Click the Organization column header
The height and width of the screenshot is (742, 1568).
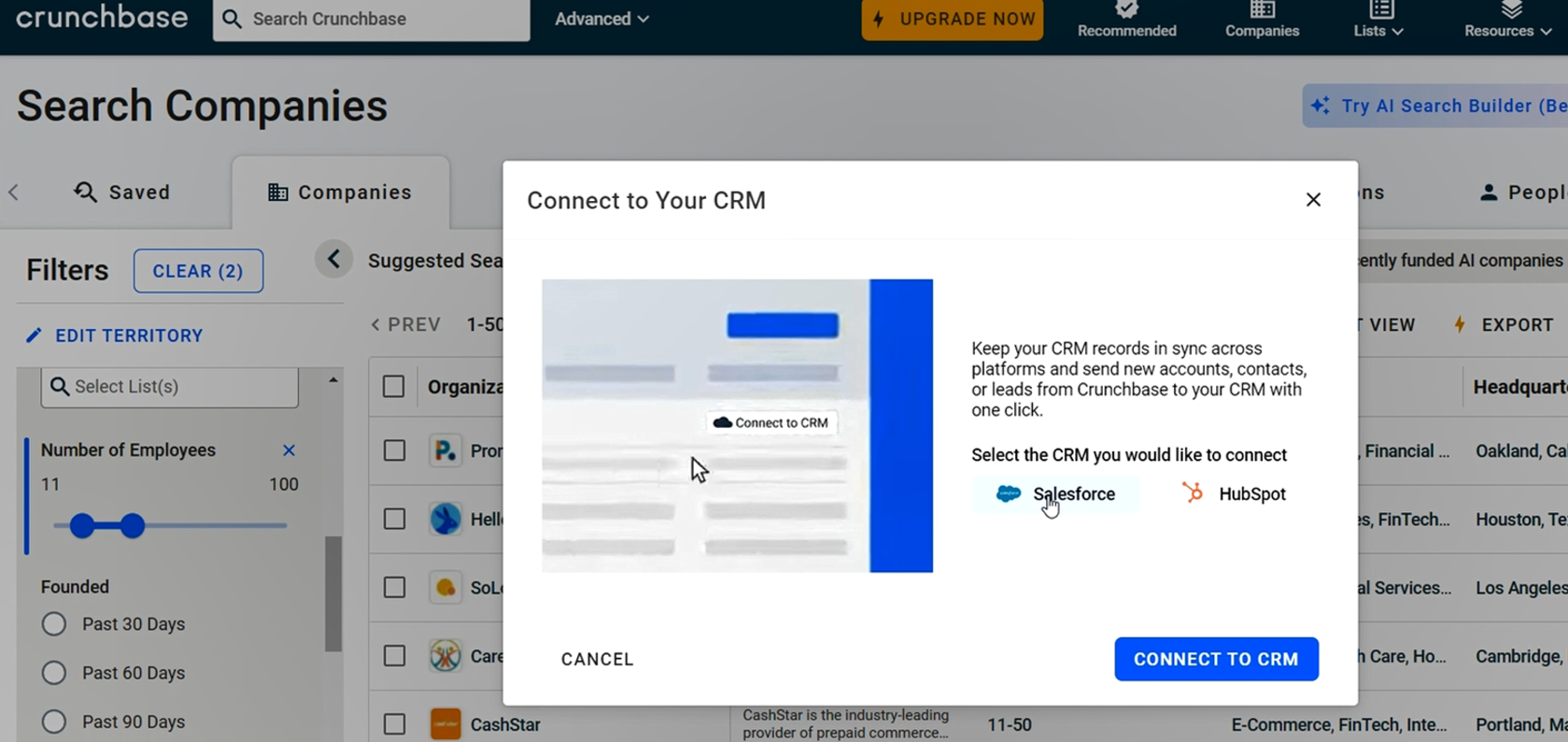(465, 387)
